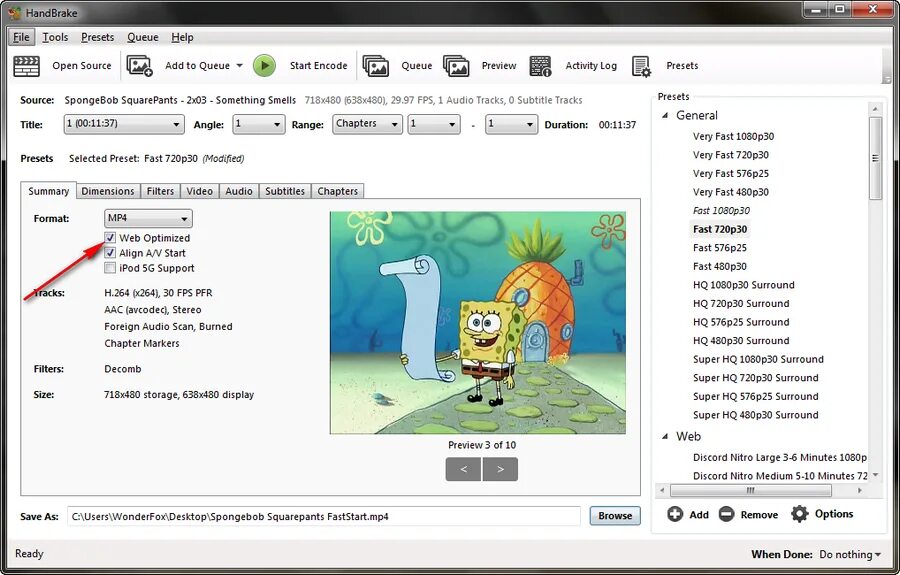
Task: Click toolbar overflow arrow at right edge
Action: tap(887, 80)
